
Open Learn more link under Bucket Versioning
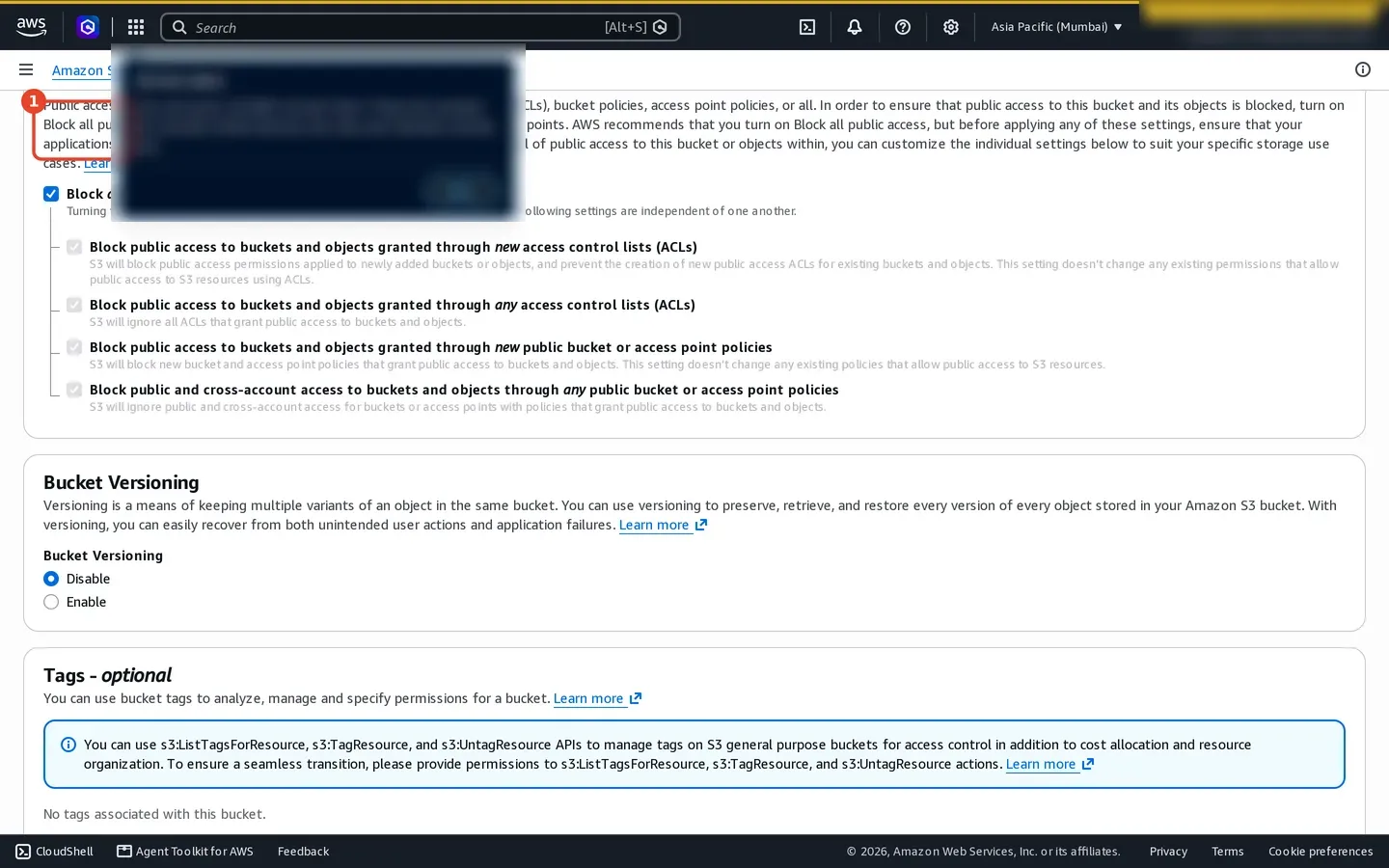pyautogui.click(x=654, y=525)
